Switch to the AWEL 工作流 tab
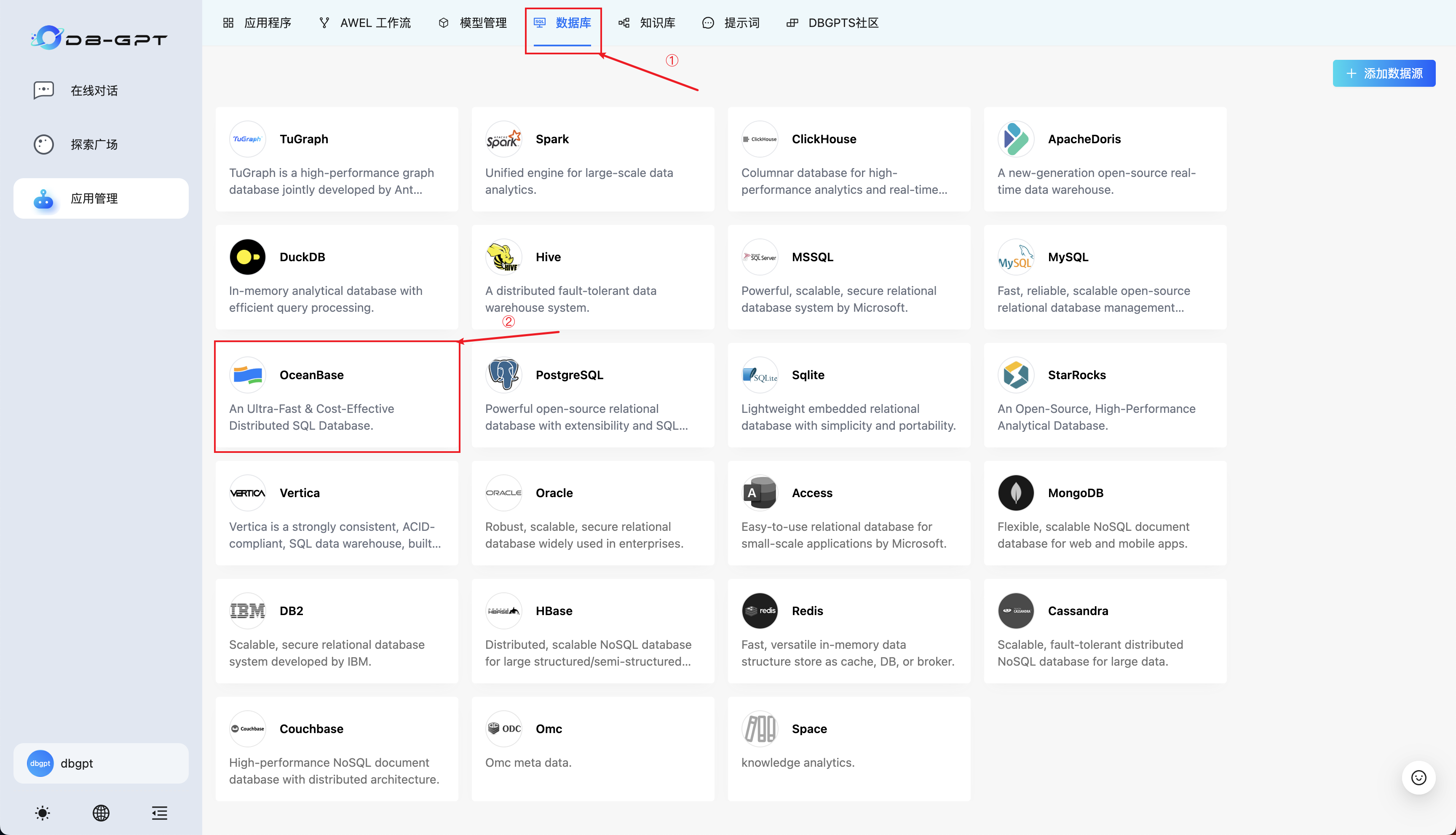1456x835 pixels. tap(365, 23)
